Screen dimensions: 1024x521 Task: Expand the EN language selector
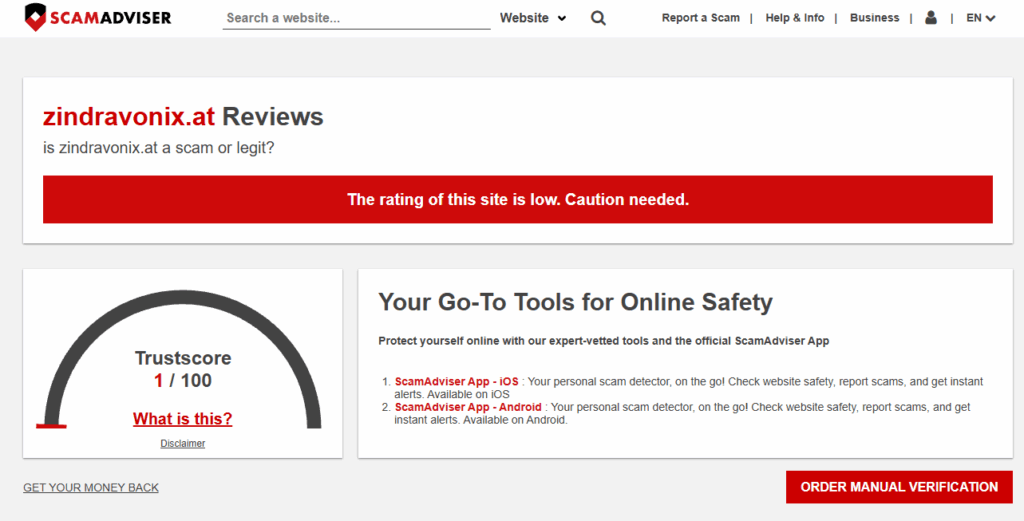coord(981,18)
